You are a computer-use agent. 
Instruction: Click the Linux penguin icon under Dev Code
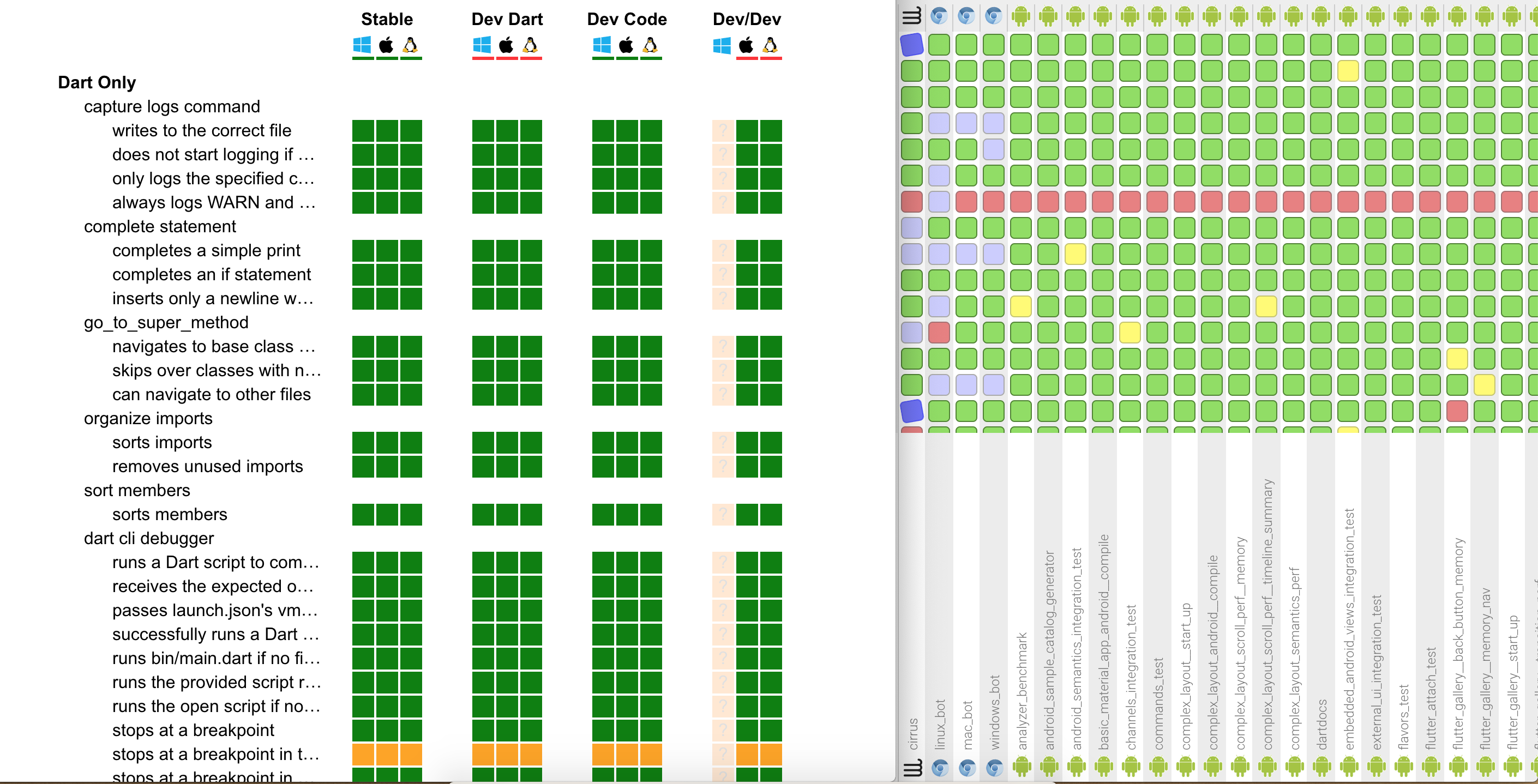click(x=651, y=45)
